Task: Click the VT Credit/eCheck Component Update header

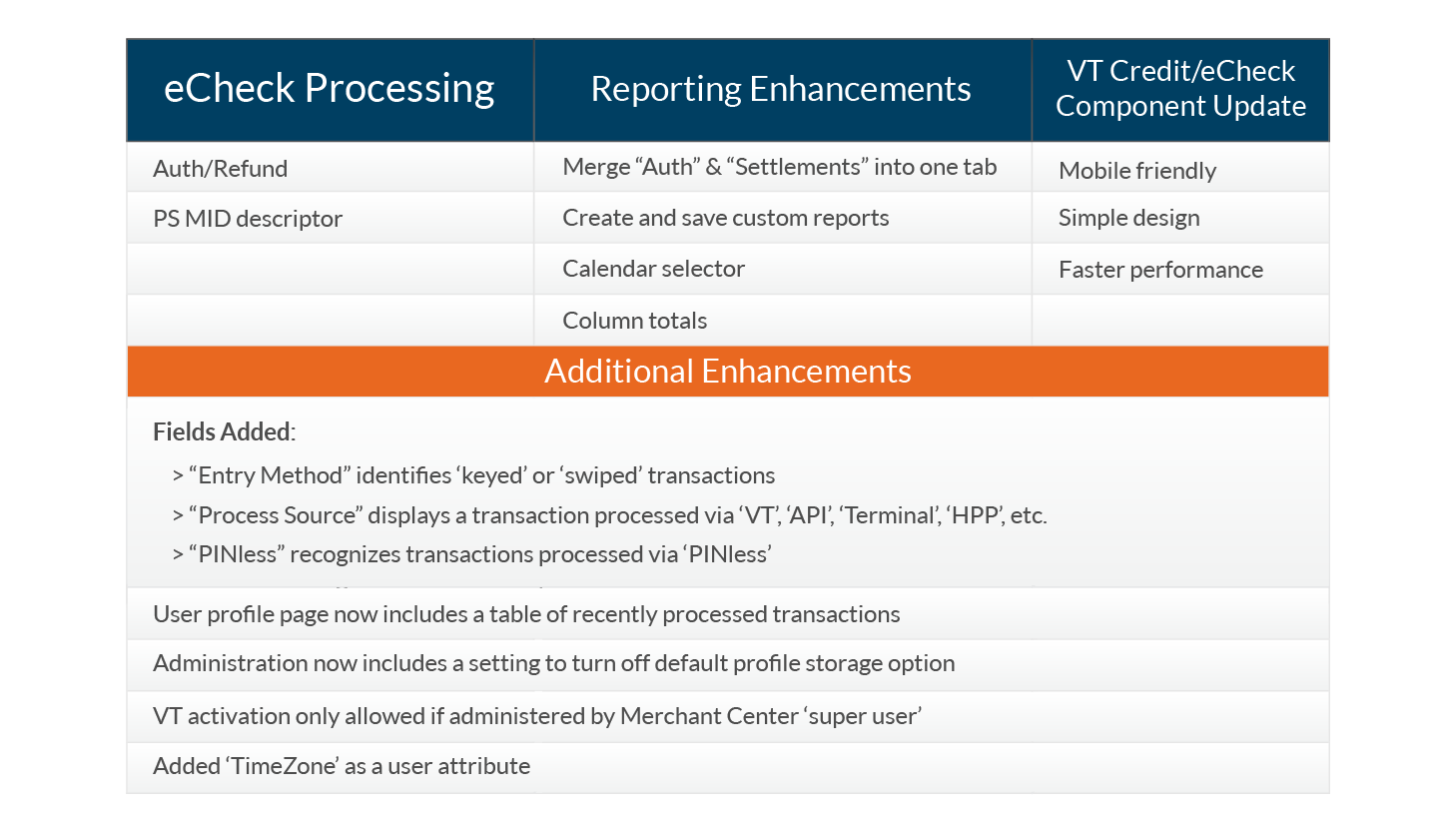Action: [x=1180, y=90]
